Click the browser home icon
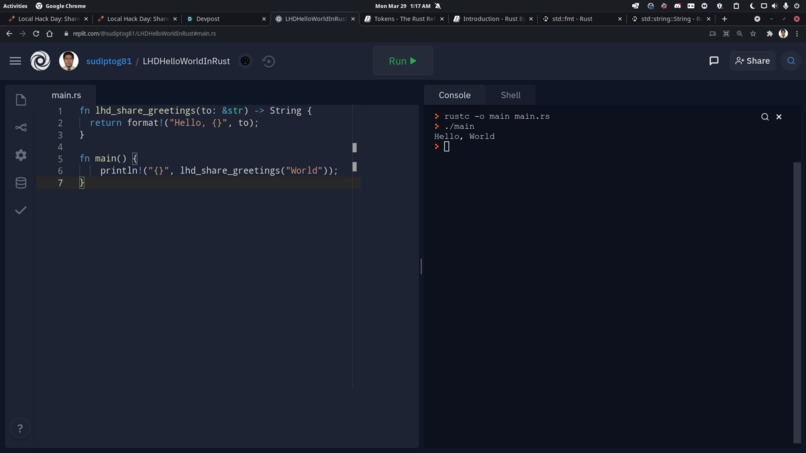 pyautogui.click(x=49, y=33)
